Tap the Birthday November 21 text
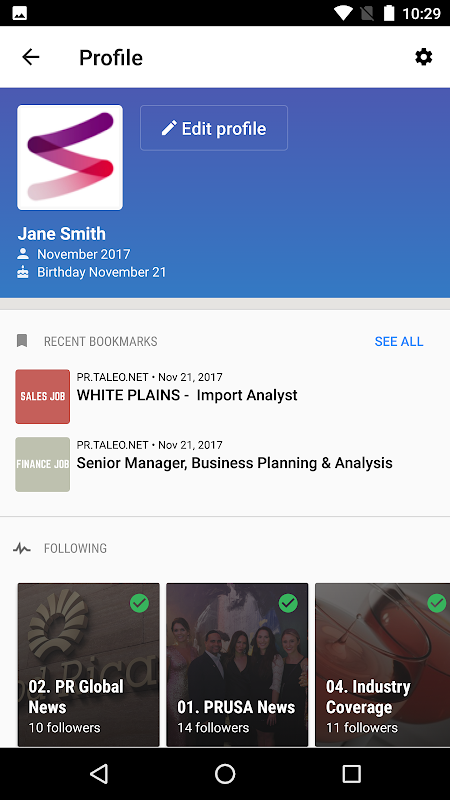 point(102,272)
